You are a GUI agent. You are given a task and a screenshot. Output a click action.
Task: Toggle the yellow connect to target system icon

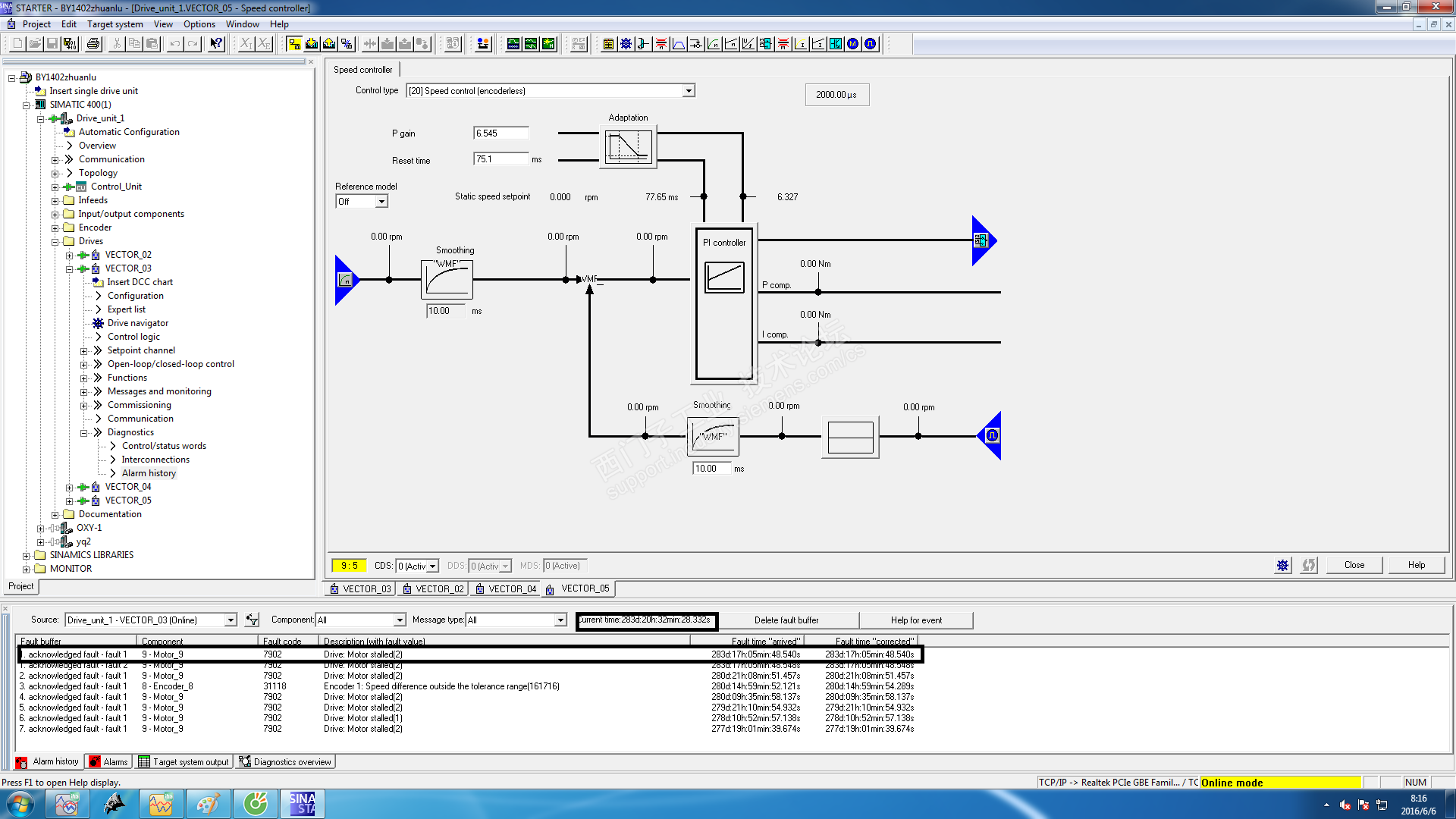point(294,44)
